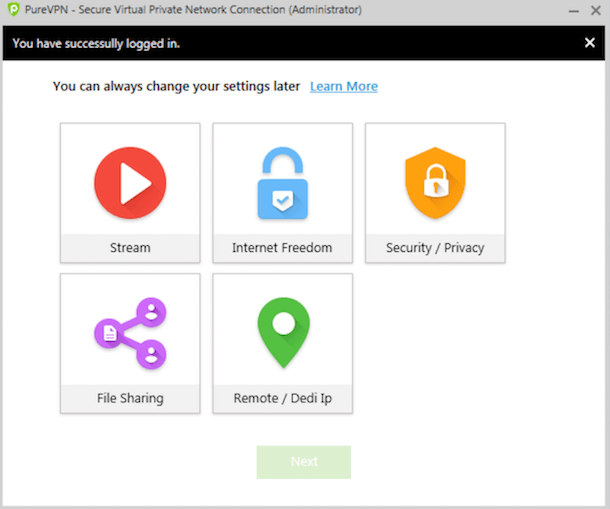Click the PureVPN logo in title bar
610x509 pixels.
(13, 9)
